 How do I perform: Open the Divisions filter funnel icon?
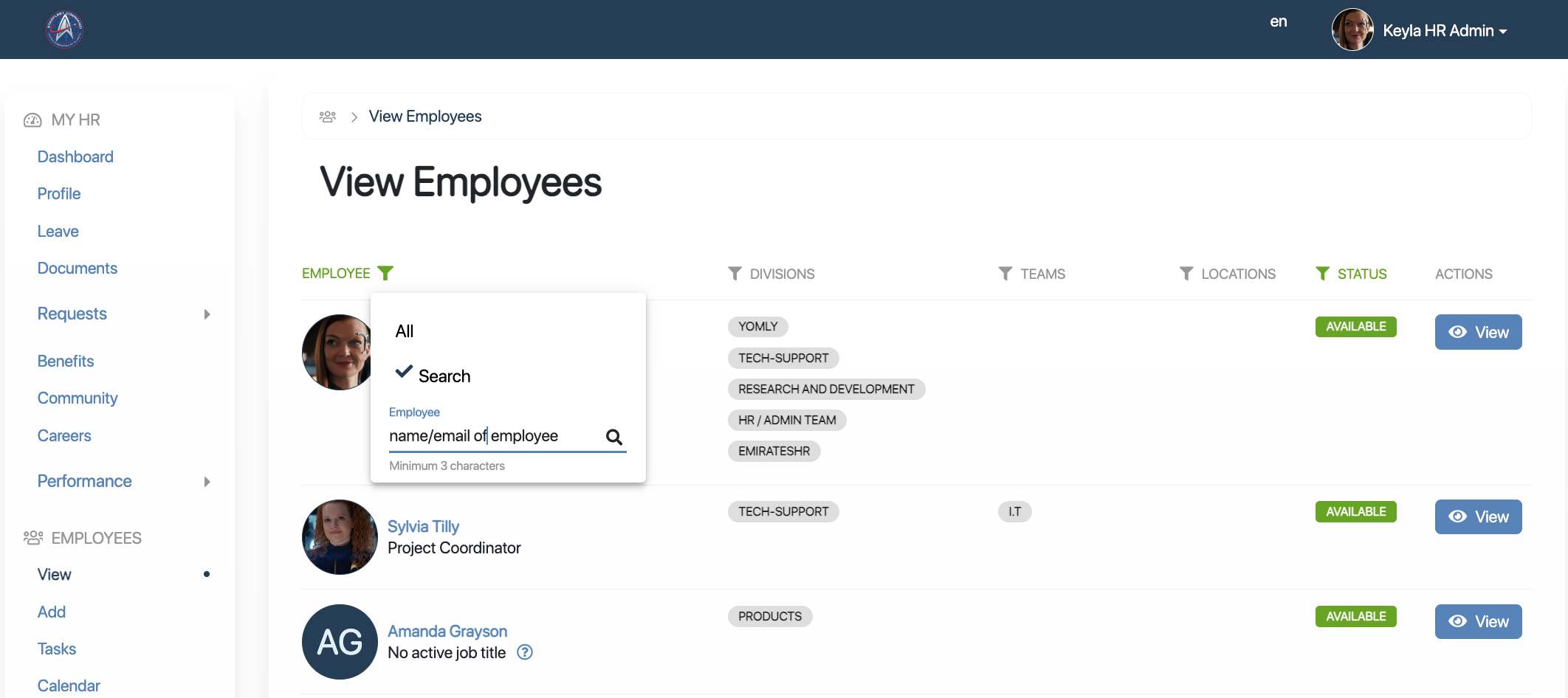point(735,274)
